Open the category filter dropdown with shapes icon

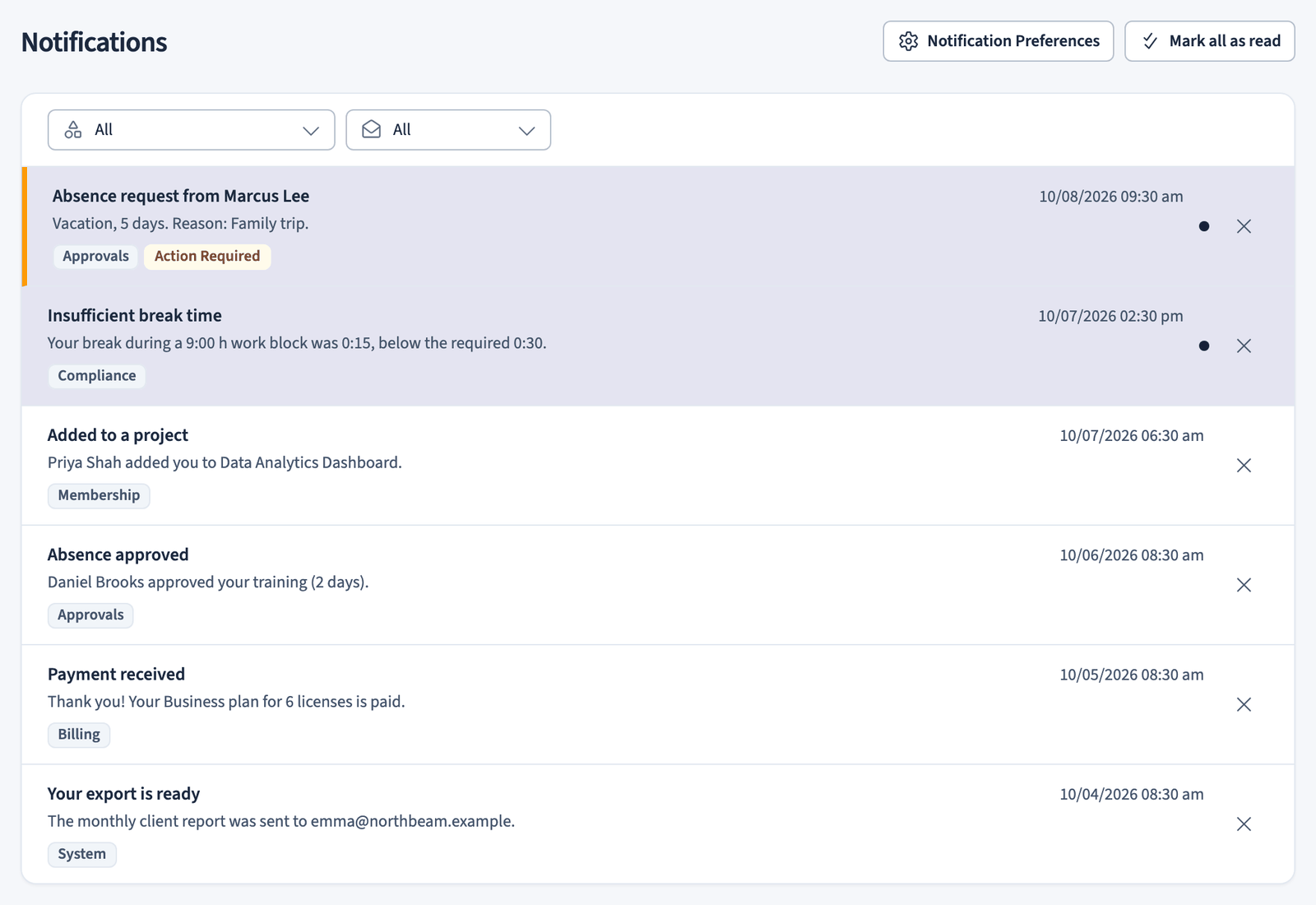(192, 130)
